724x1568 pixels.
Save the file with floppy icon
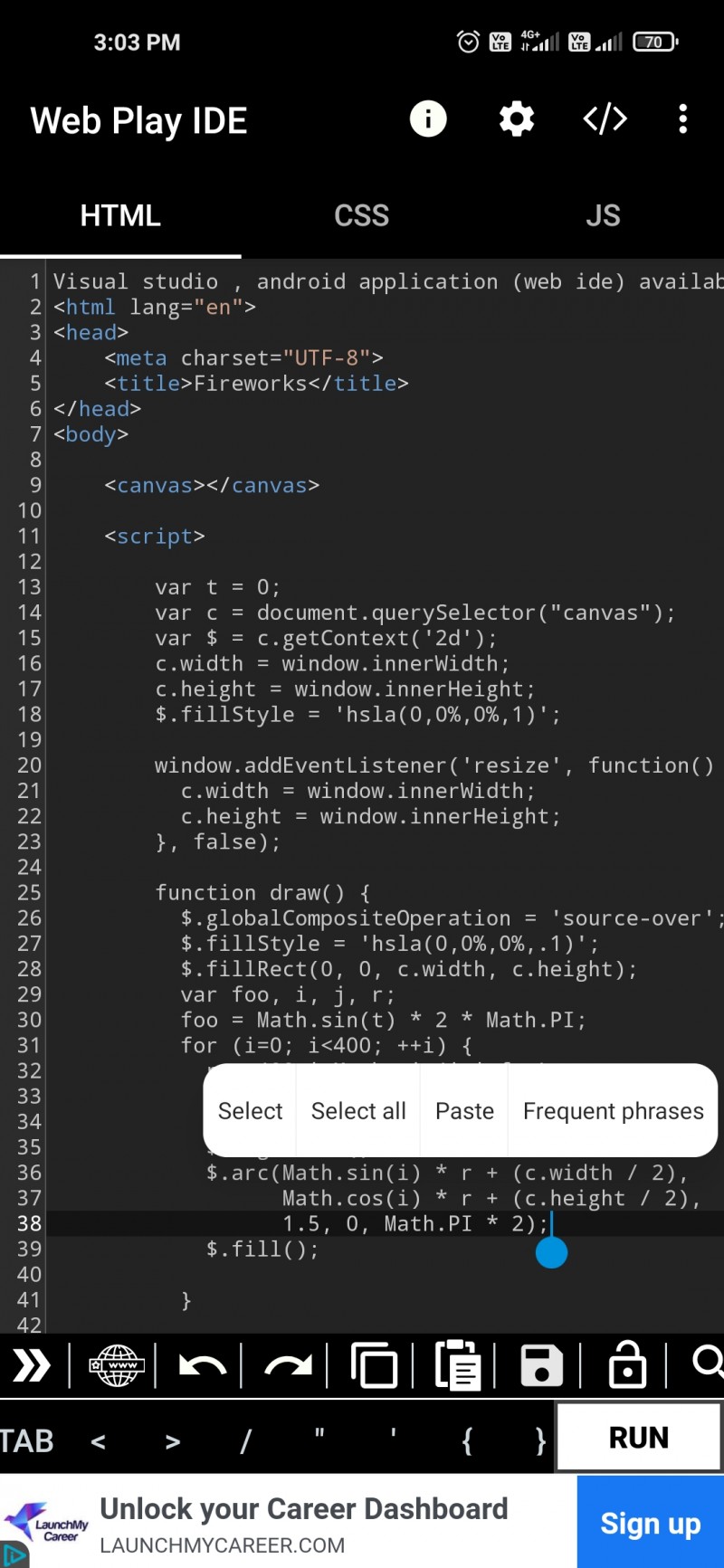pyautogui.click(x=542, y=1365)
